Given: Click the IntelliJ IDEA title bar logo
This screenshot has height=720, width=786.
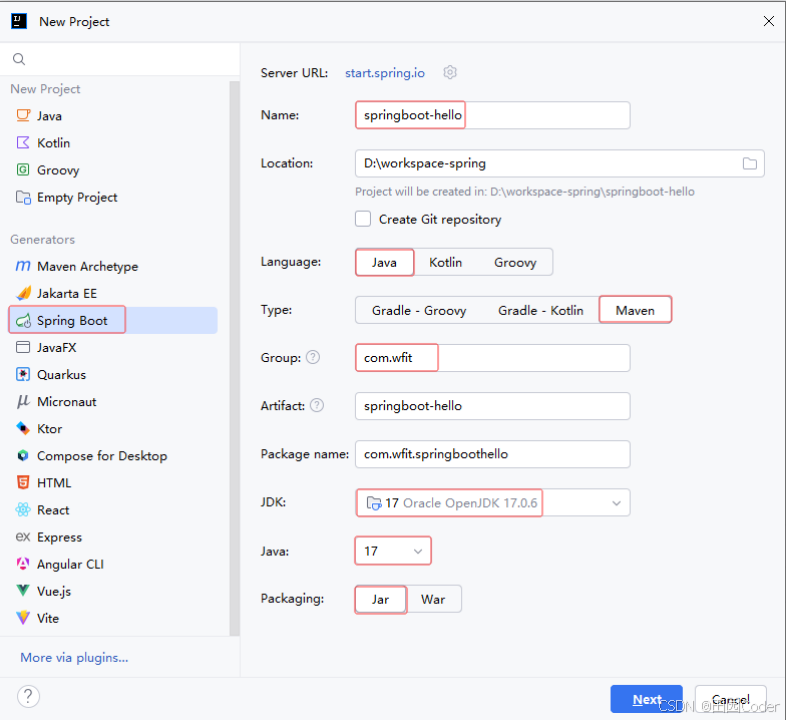Looking at the screenshot, I should (x=19, y=22).
